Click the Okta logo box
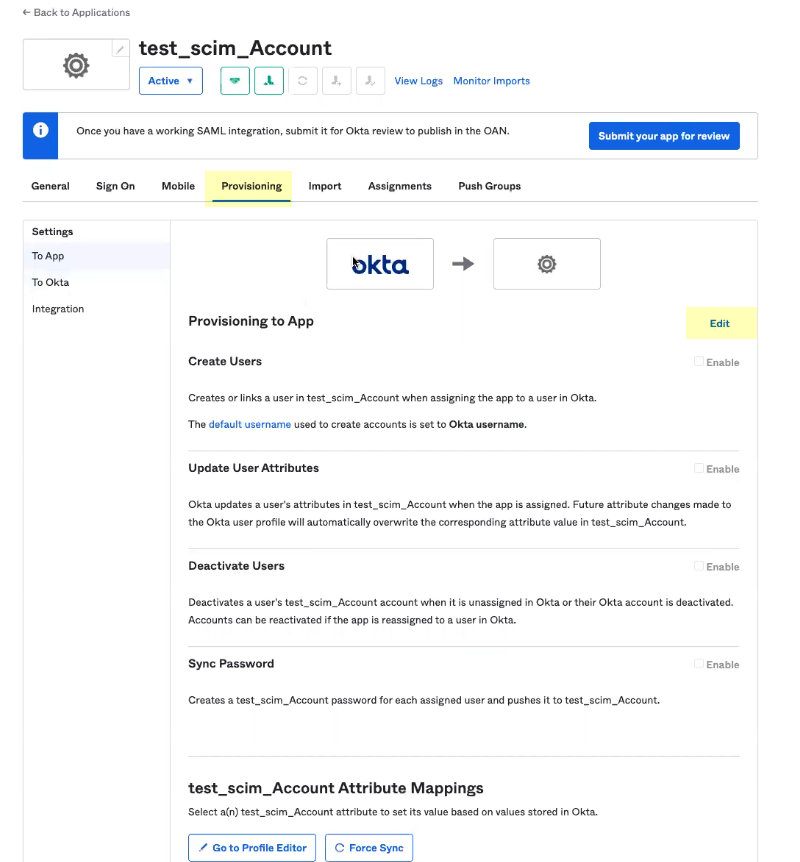 (x=380, y=264)
